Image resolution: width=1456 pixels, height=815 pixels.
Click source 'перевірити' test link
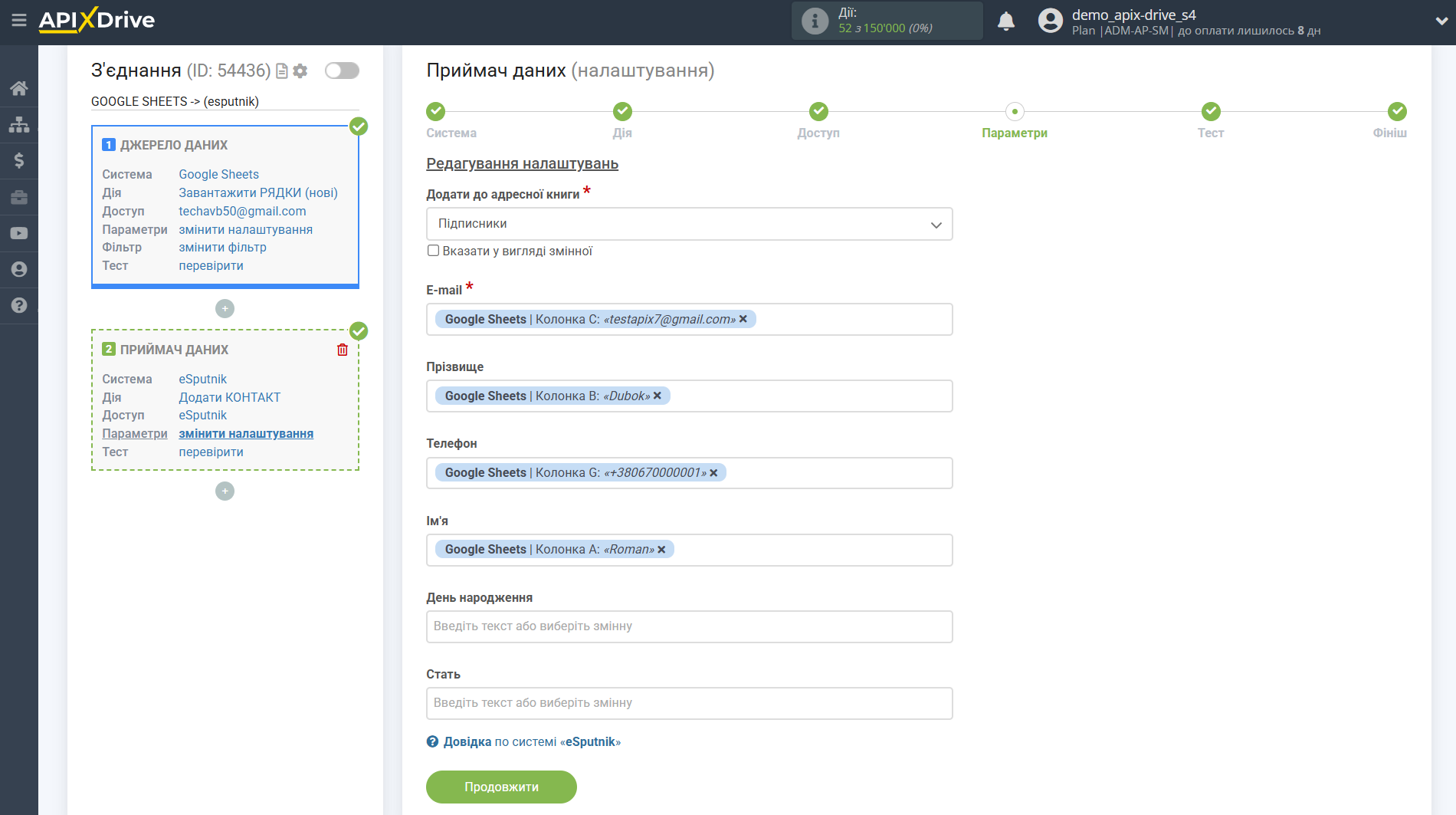click(211, 265)
